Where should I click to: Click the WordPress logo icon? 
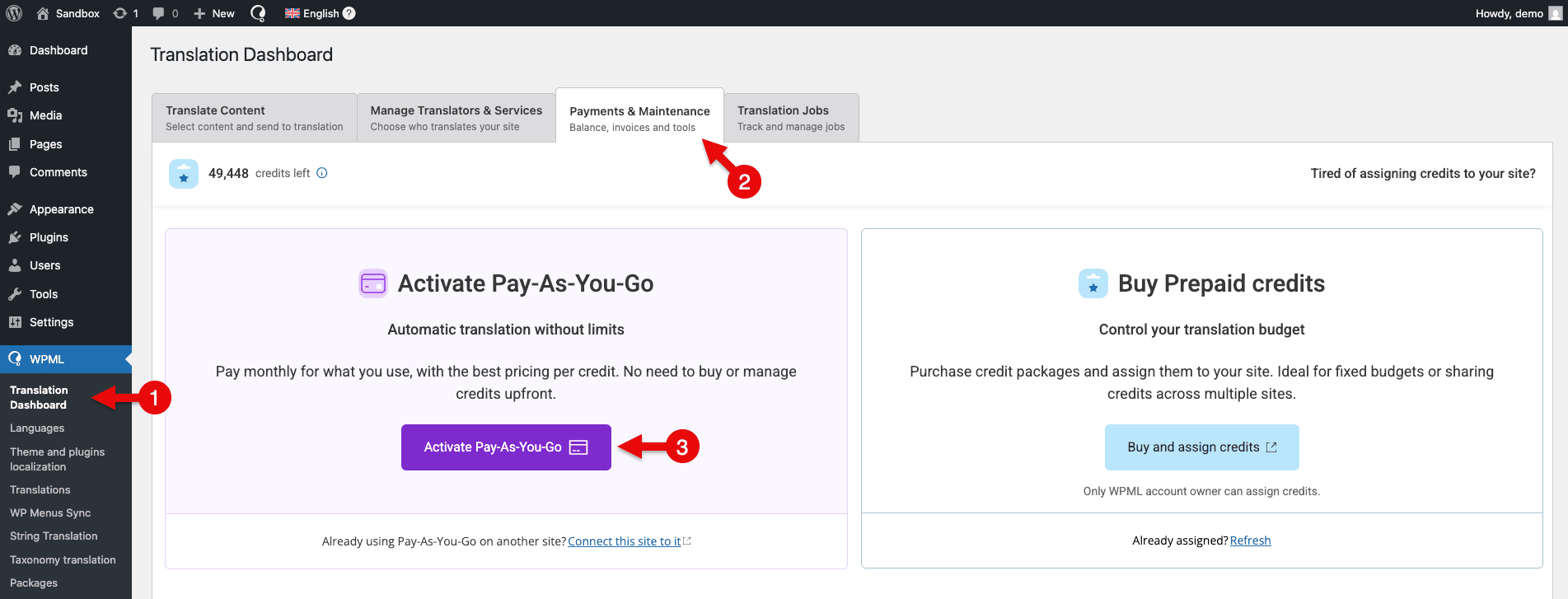[x=14, y=13]
